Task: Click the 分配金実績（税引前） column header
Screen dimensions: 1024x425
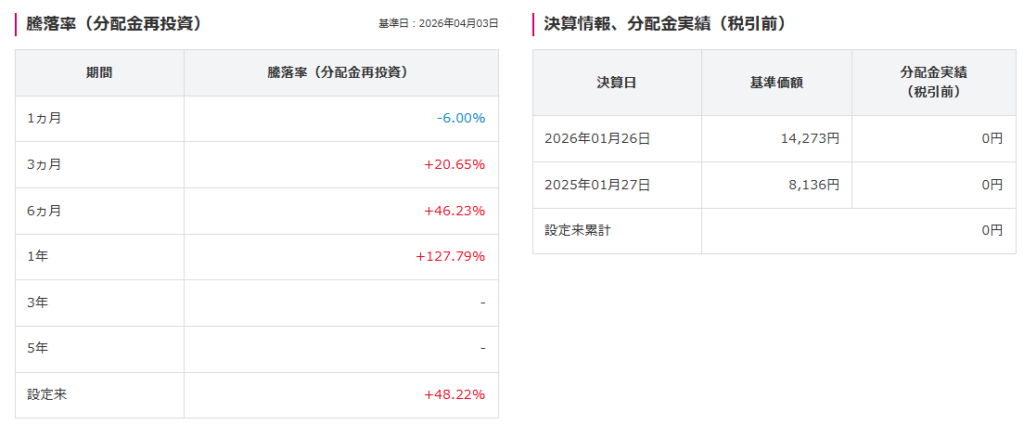Action: 933,82
